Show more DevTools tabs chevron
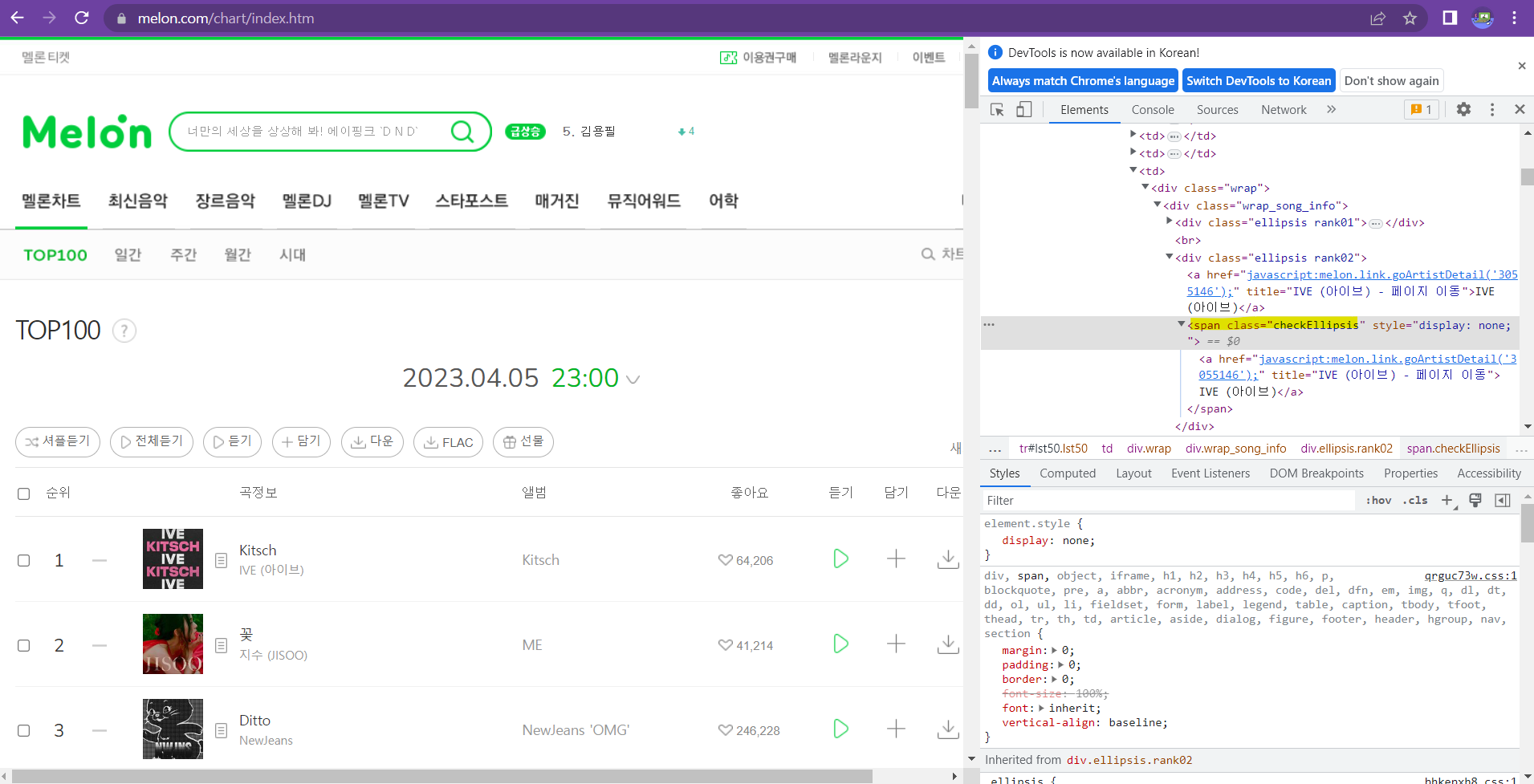The image size is (1534, 784). (x=1331, y=109)
